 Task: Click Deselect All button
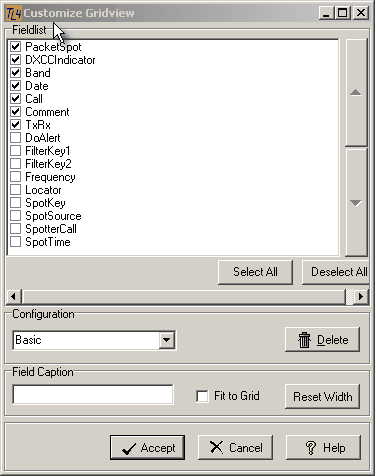coord(336,272)
